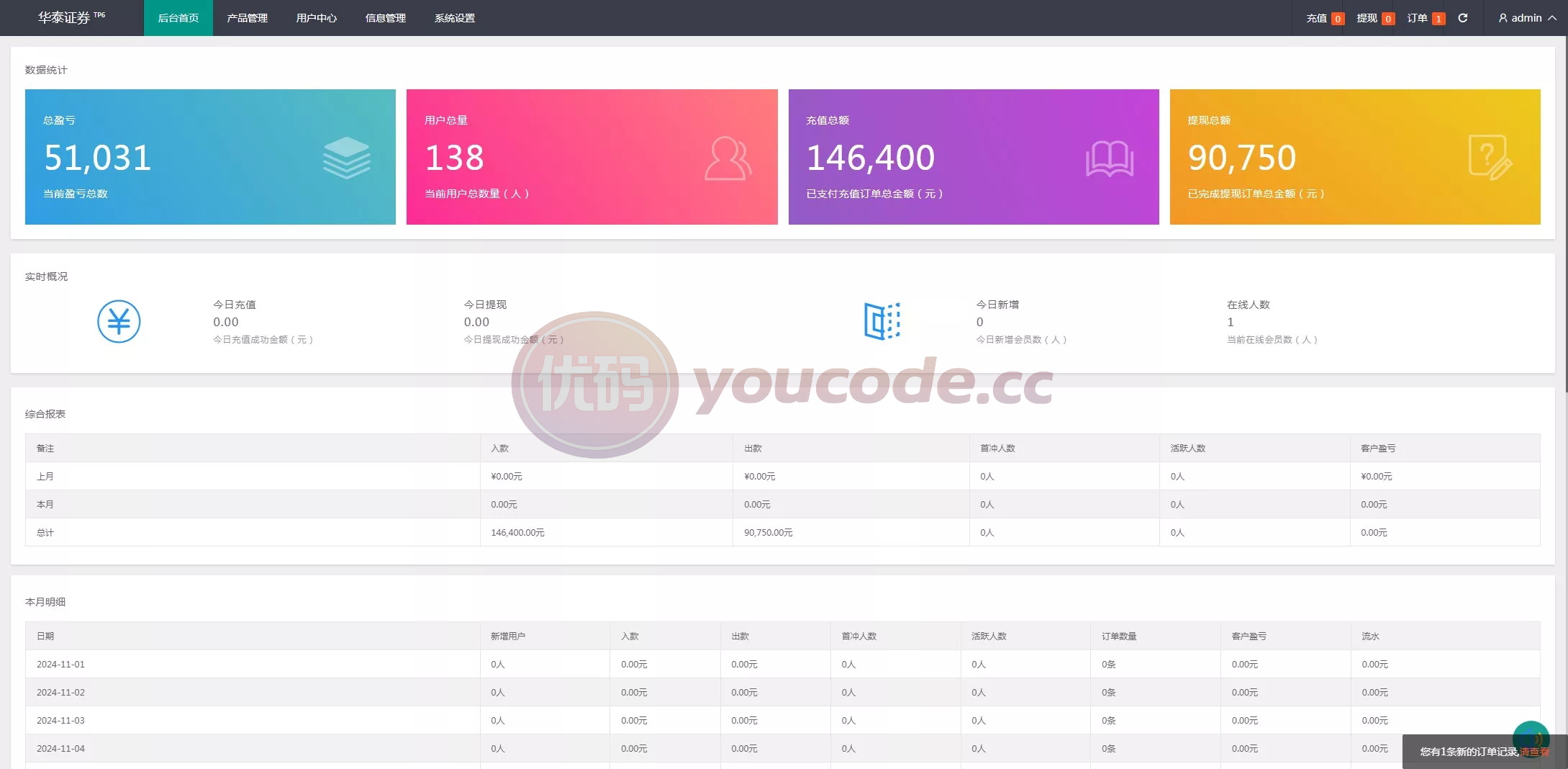Click the question-edit icon on 提现总额 card
The image size is (1568, 769).
point(1490,157)
